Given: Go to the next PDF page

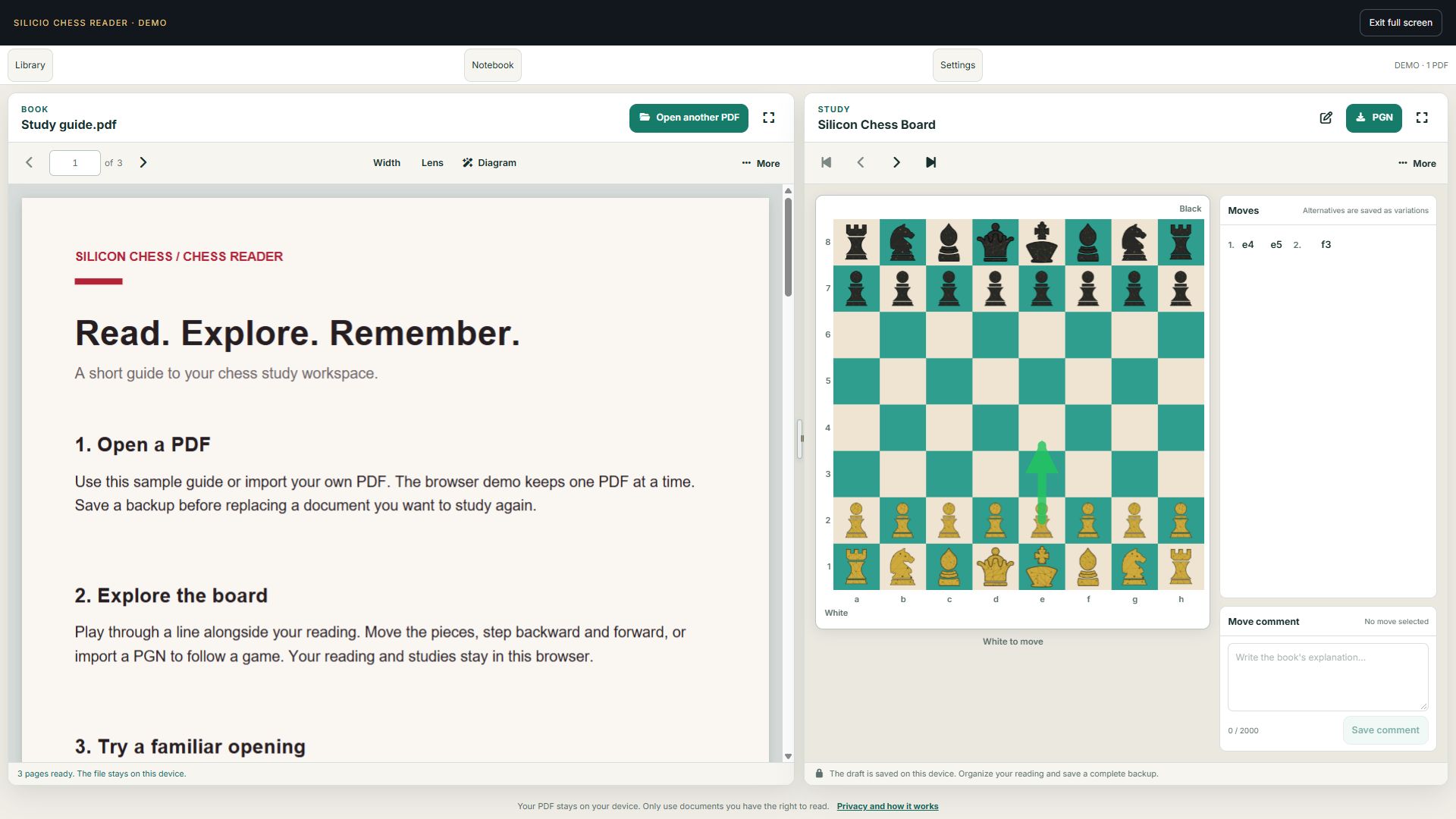Looking at the screenshot, I should click(x=143, y=162).
